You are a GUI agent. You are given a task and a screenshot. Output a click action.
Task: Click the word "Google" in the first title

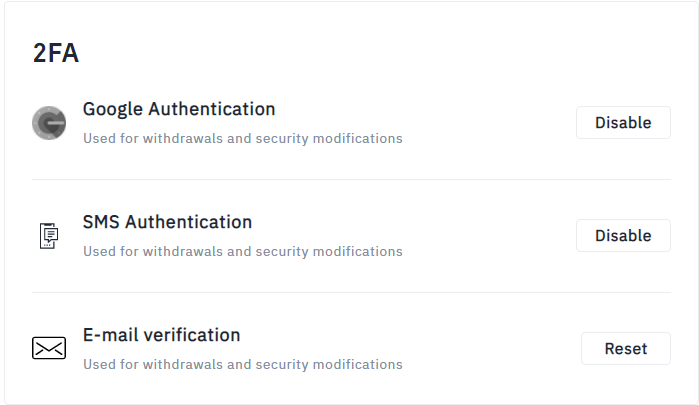point(113,110)
